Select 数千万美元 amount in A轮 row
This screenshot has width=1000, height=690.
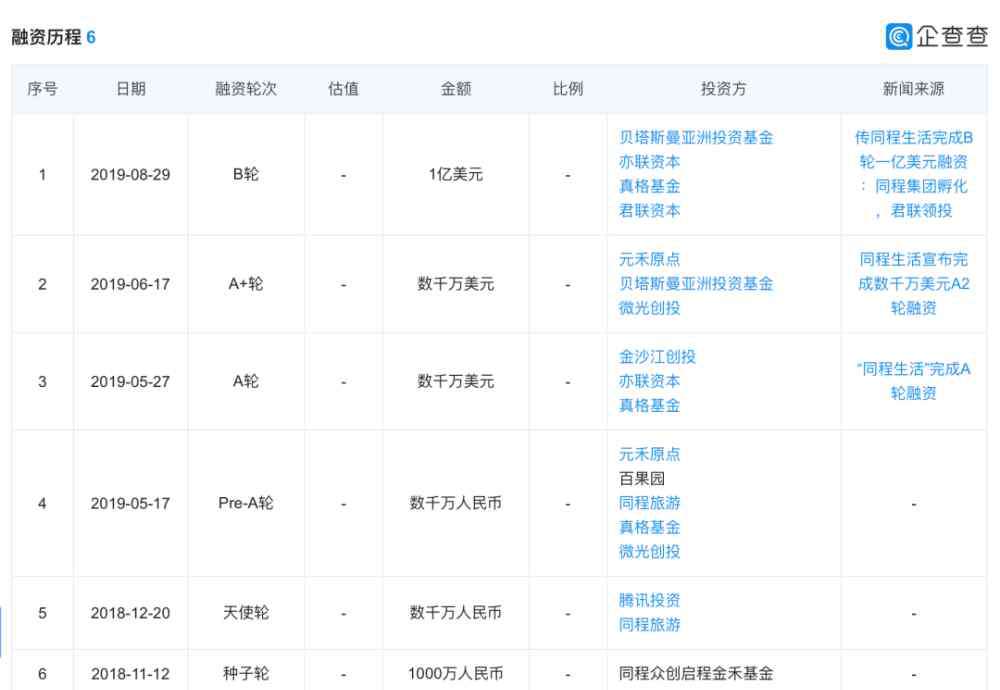click(456, 381)
